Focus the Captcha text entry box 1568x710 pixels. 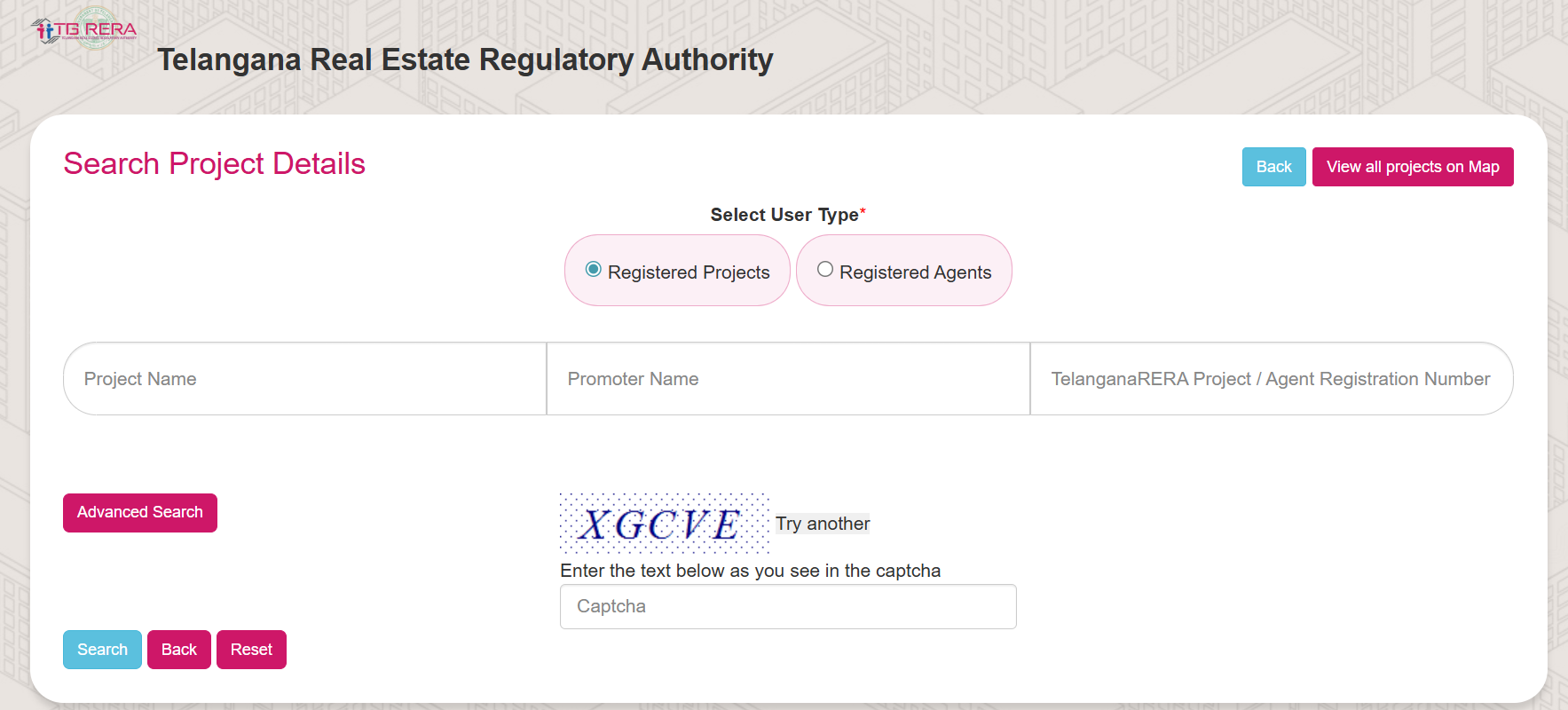[788, 607]
